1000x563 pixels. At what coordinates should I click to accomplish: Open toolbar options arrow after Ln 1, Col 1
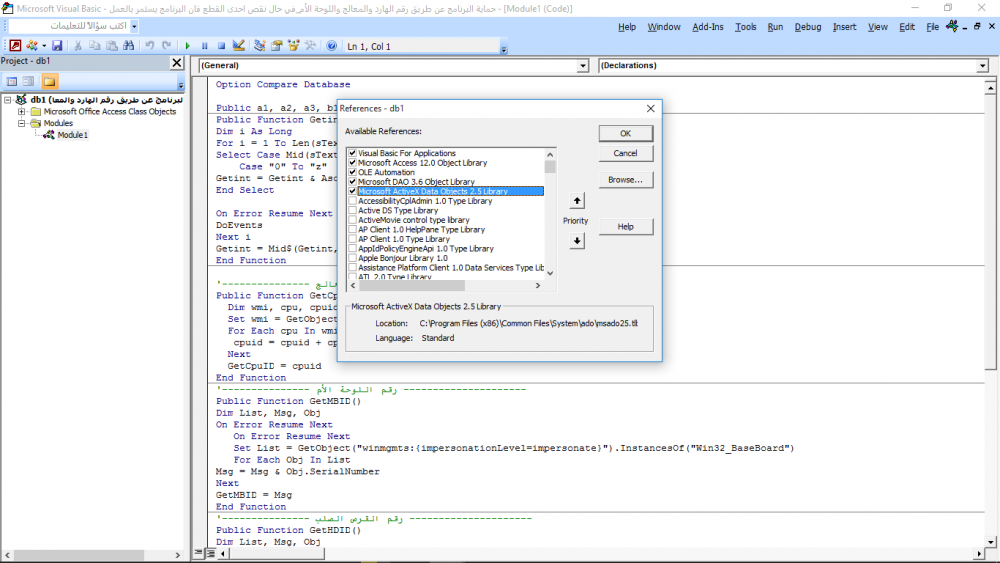(x=503, y=49)
